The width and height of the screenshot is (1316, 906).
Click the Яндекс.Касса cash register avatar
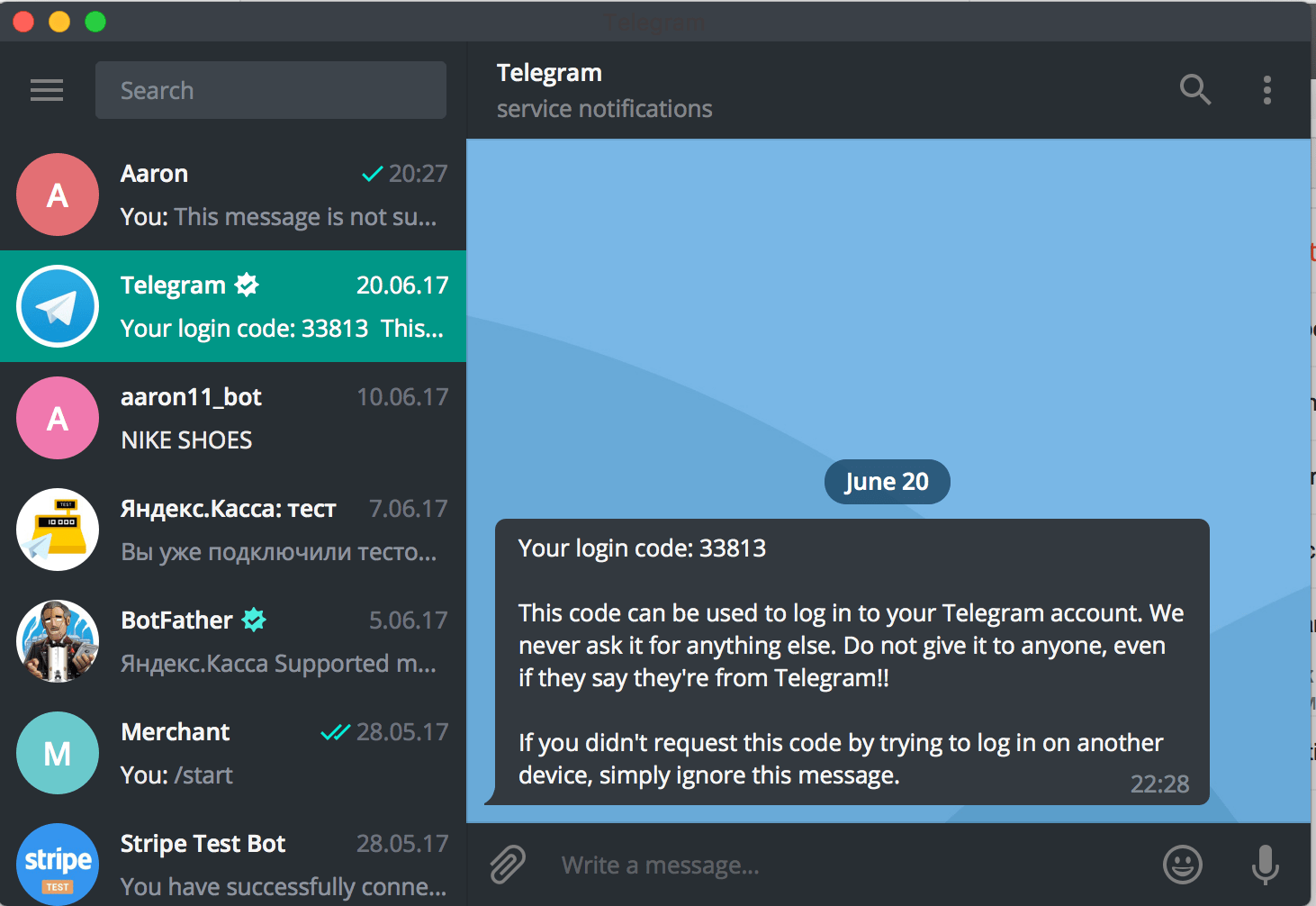point(58,530)
